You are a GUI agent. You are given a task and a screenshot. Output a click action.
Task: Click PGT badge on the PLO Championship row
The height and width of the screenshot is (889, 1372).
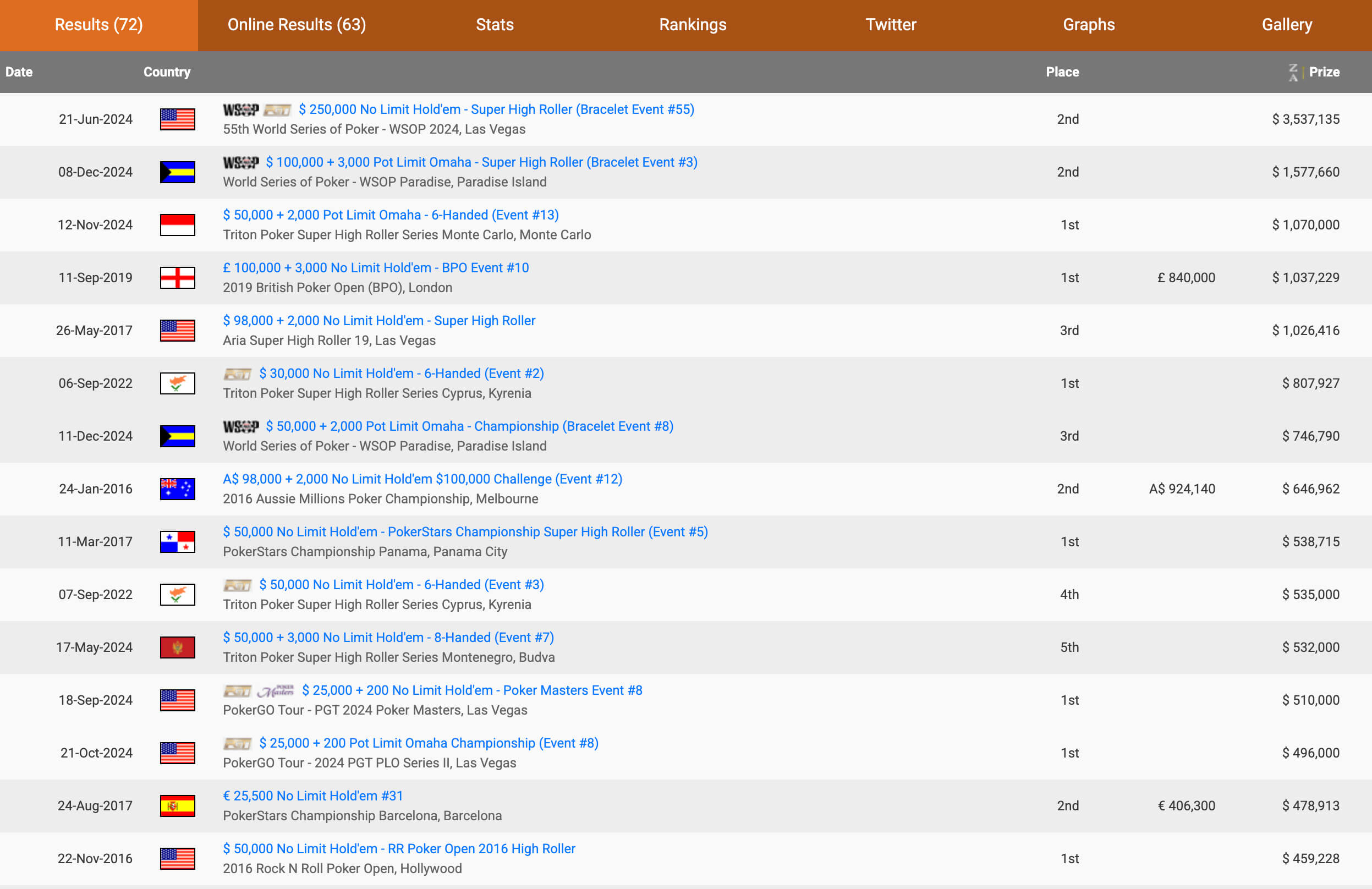(x=237, y=743)
